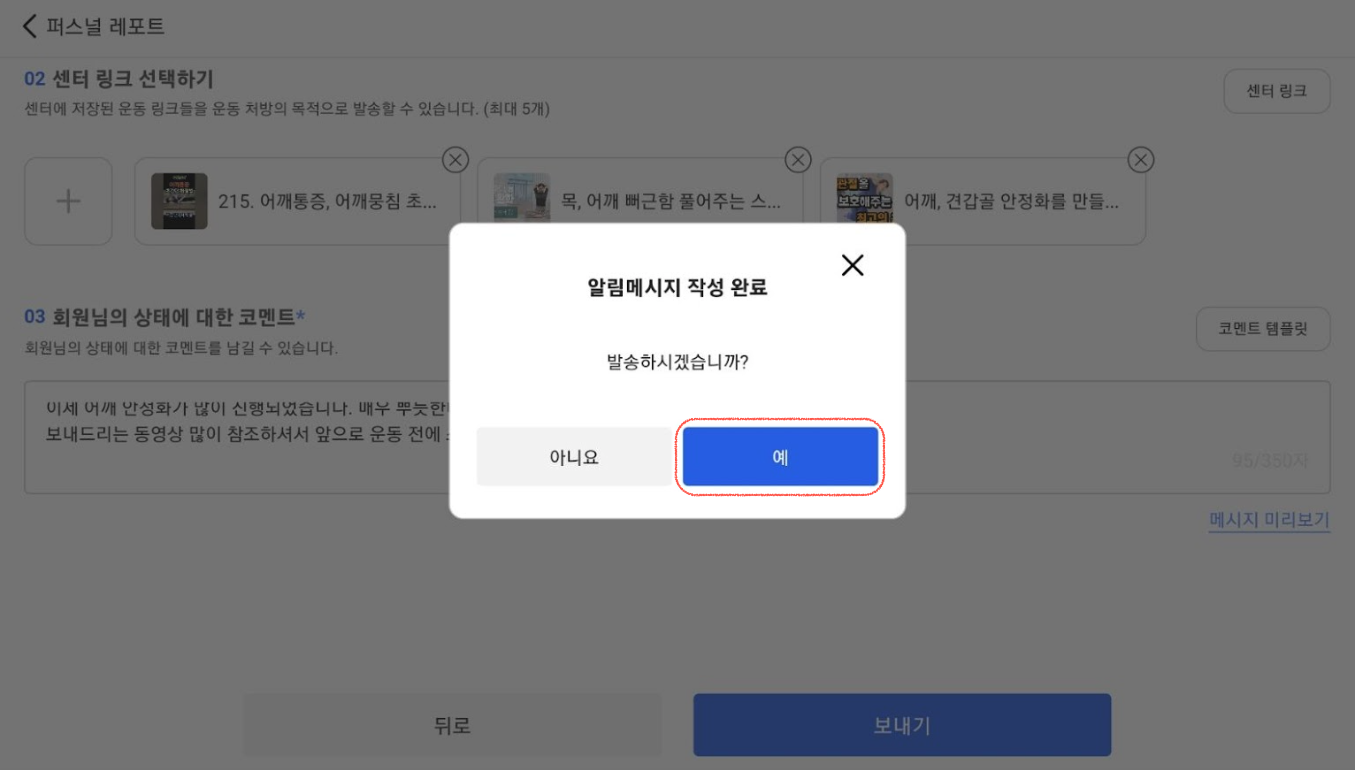Remove the 215. 어깨통증 link card
Screen dimensions: 1355x770
click(455, 160)
